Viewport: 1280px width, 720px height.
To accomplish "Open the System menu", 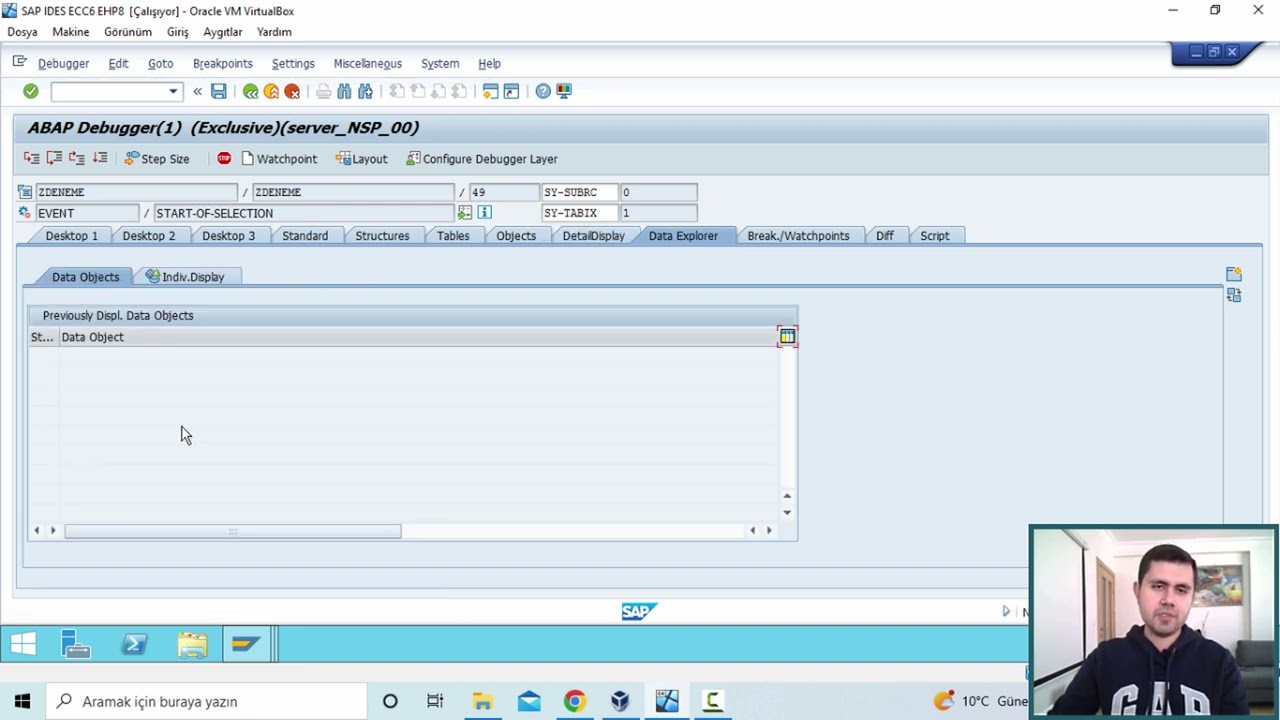I will tap(440, 63).
